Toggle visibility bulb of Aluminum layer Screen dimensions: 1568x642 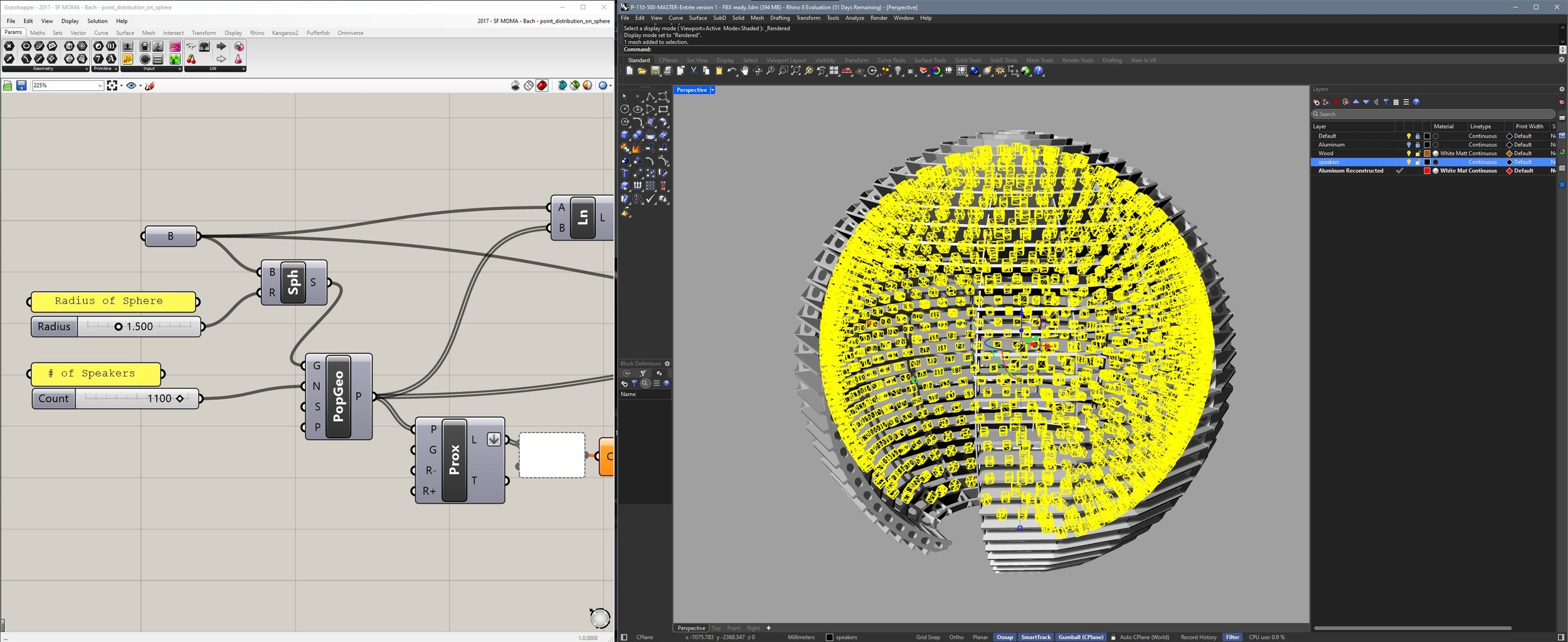[x=1409, y=145]
